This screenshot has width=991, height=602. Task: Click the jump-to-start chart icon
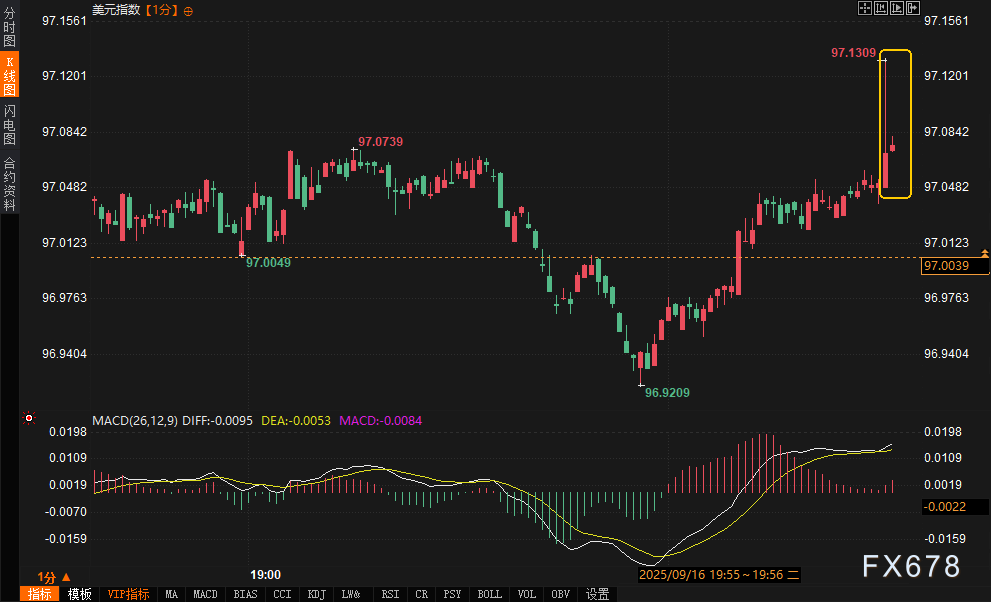pyautogui.click(x=881, y=8)
